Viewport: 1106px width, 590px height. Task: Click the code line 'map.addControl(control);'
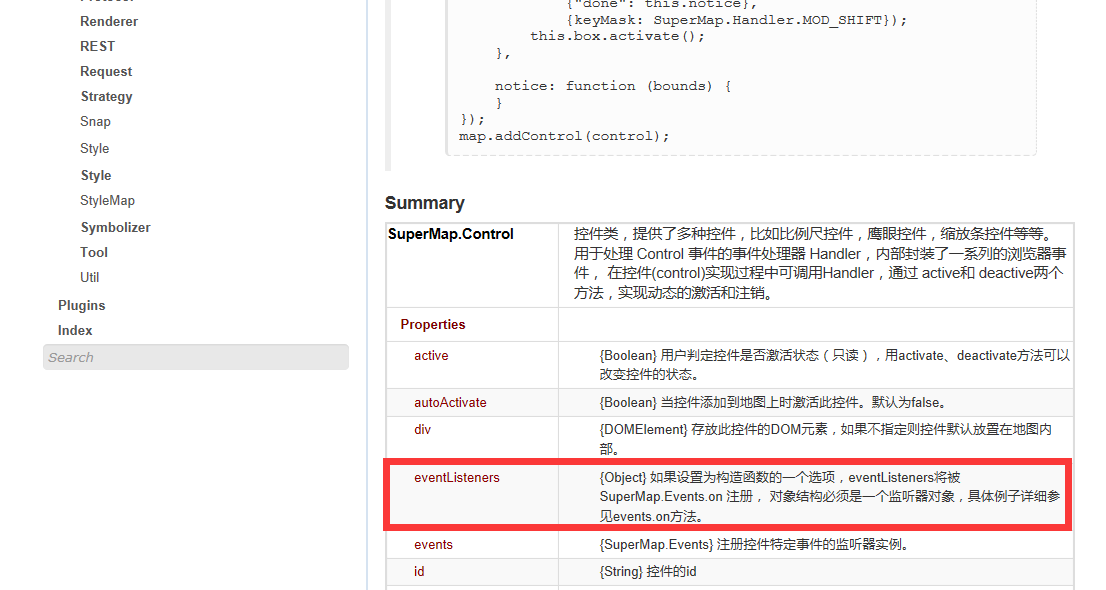click(x=564, y=136)
